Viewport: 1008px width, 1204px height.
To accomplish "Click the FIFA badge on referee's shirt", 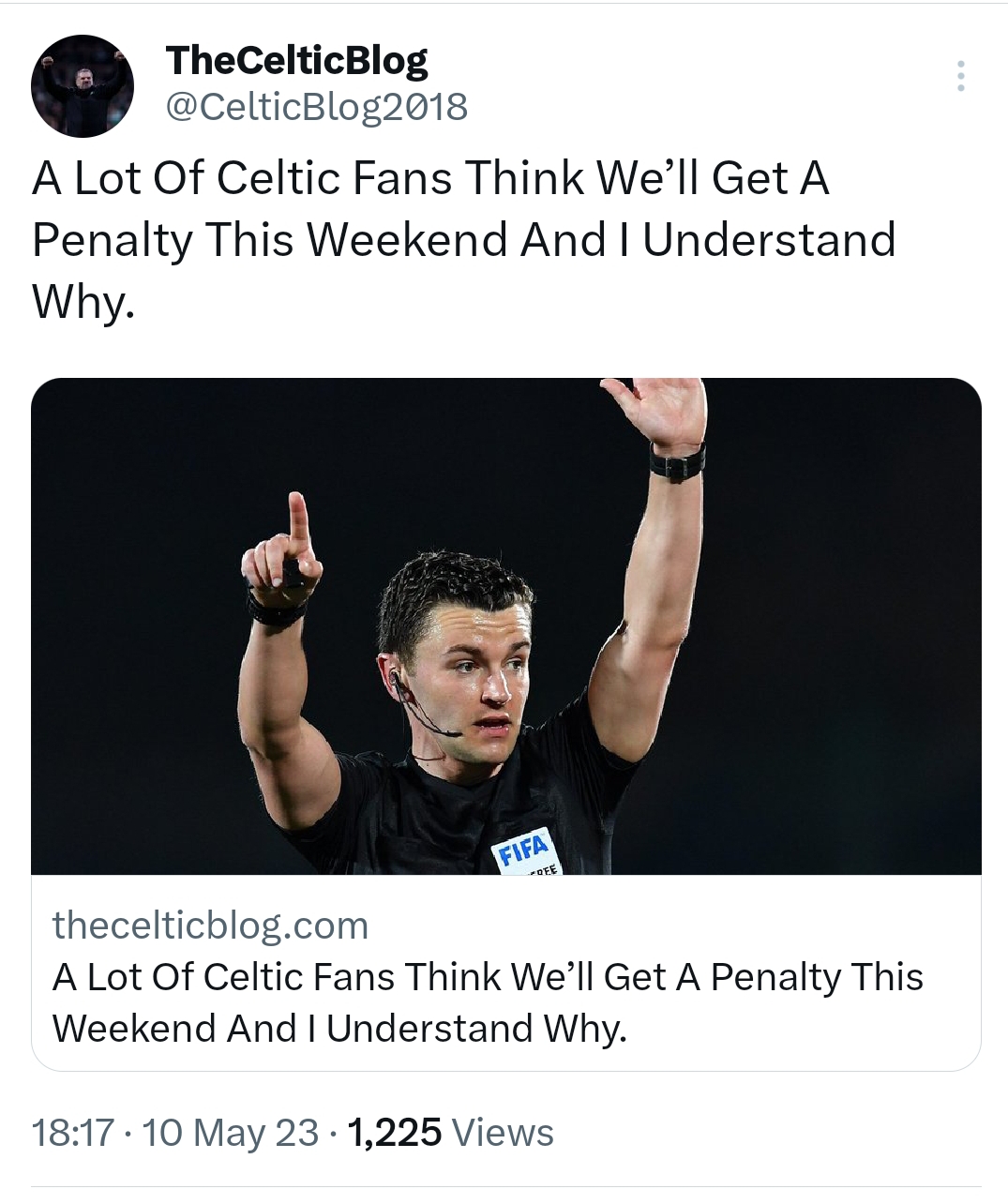I will tap(524, 850).
